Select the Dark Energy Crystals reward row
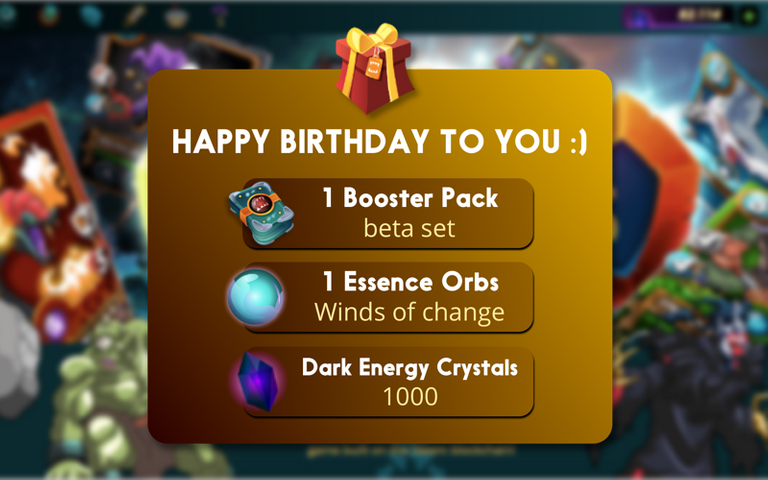Image resolution: width=768 pixels, height=480 pixels. [388, 382]
